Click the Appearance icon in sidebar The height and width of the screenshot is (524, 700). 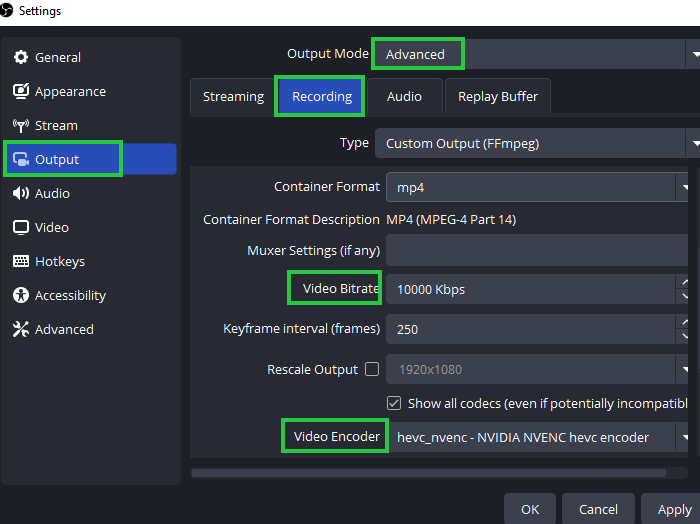(x=21, y=91)
